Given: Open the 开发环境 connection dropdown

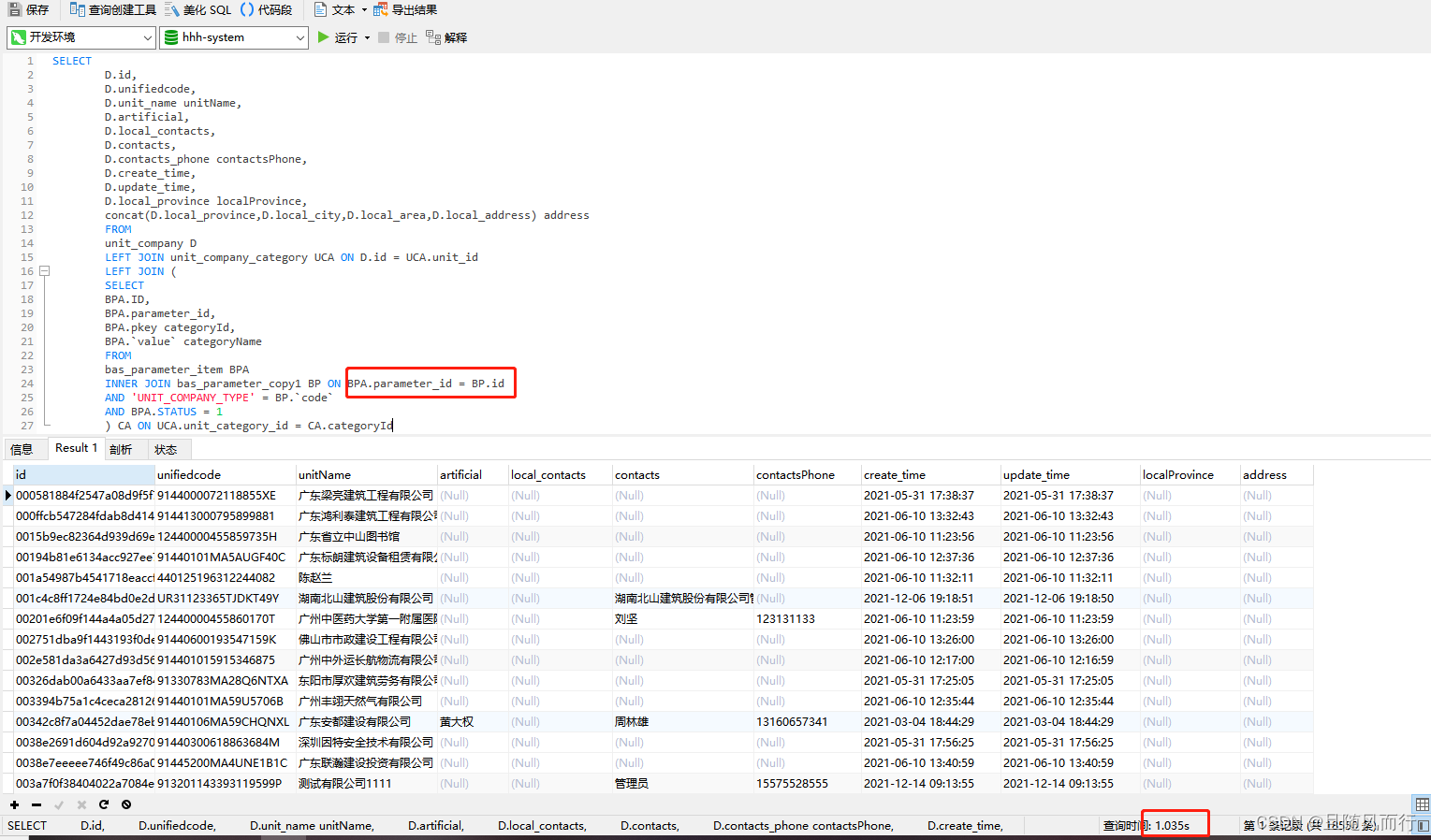Looking at the screenshot, I should (81, 37).
